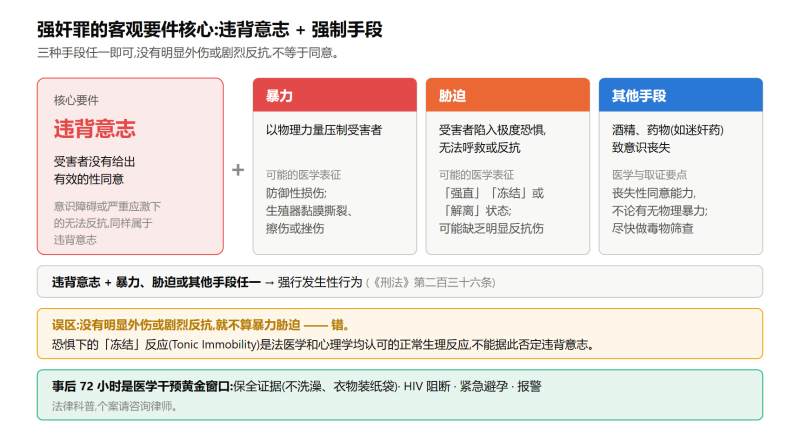This screenshot has width=800, height=433.
Task: Click the orange heading starting with '误区:'
Action: pyautogui.click(x=201, y=325)
